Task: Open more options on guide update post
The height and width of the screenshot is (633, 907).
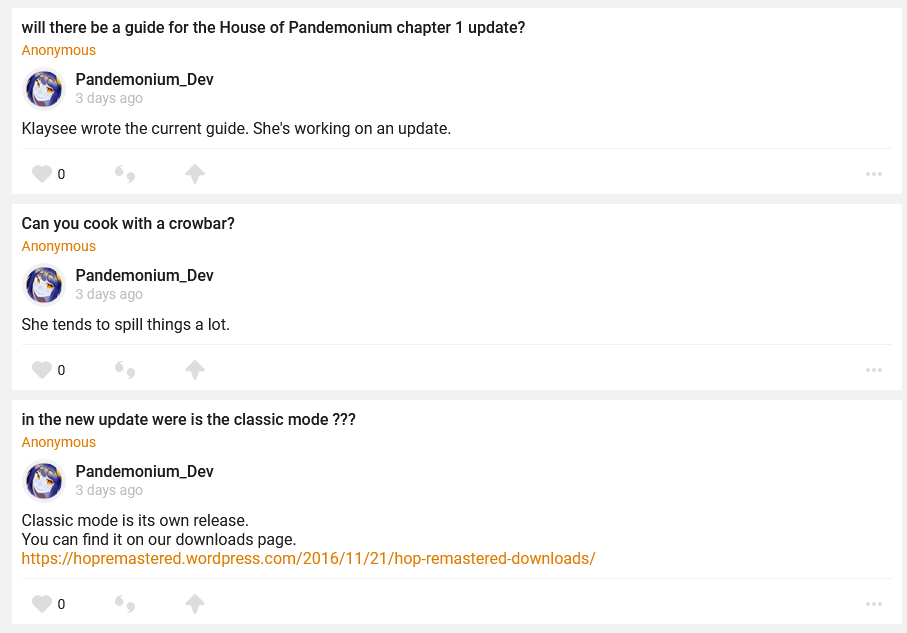Action: click(x=874, y=174)
